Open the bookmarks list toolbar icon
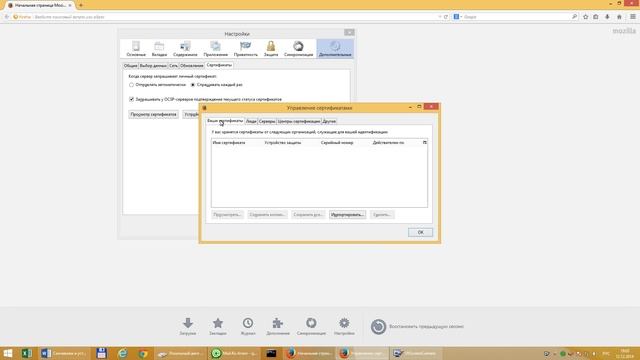The height and width of the screenshot is (360, 640). (x=596, y=17)
